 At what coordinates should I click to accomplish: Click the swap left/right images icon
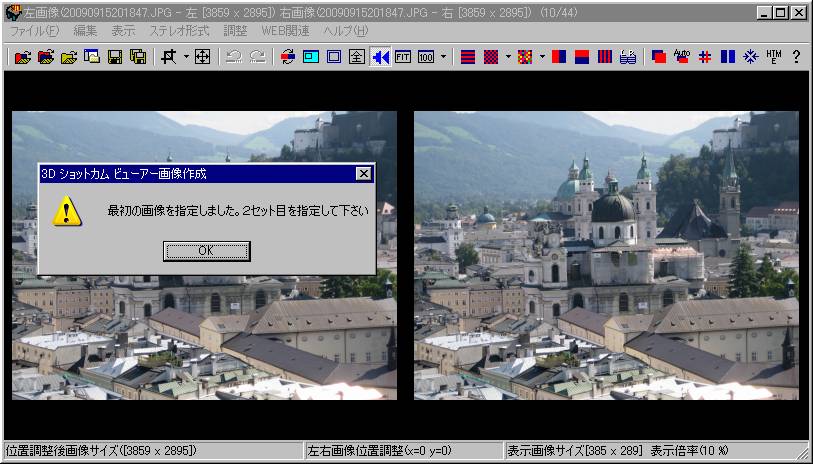click(288, 57)
